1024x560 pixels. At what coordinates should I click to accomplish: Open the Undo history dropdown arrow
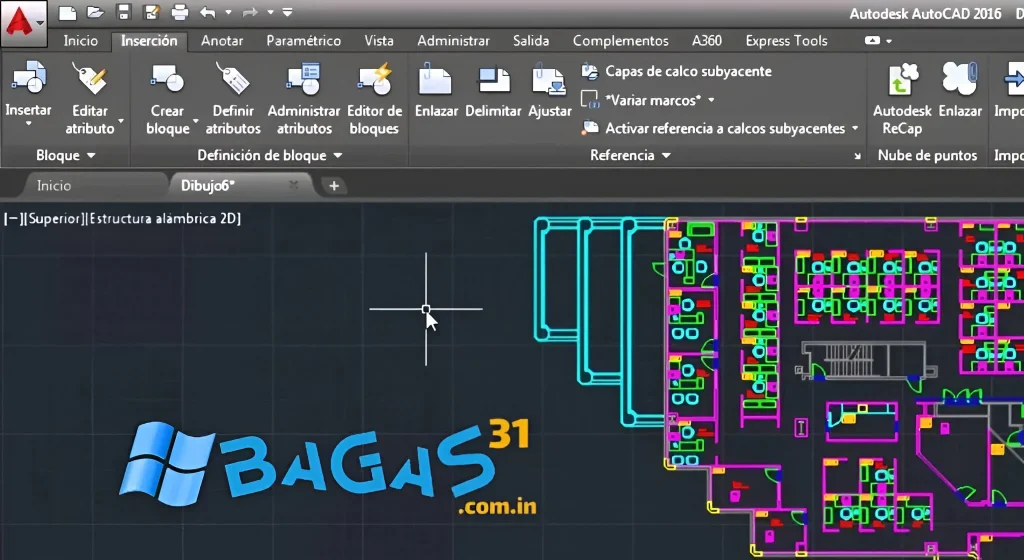(x=228, y=12)
